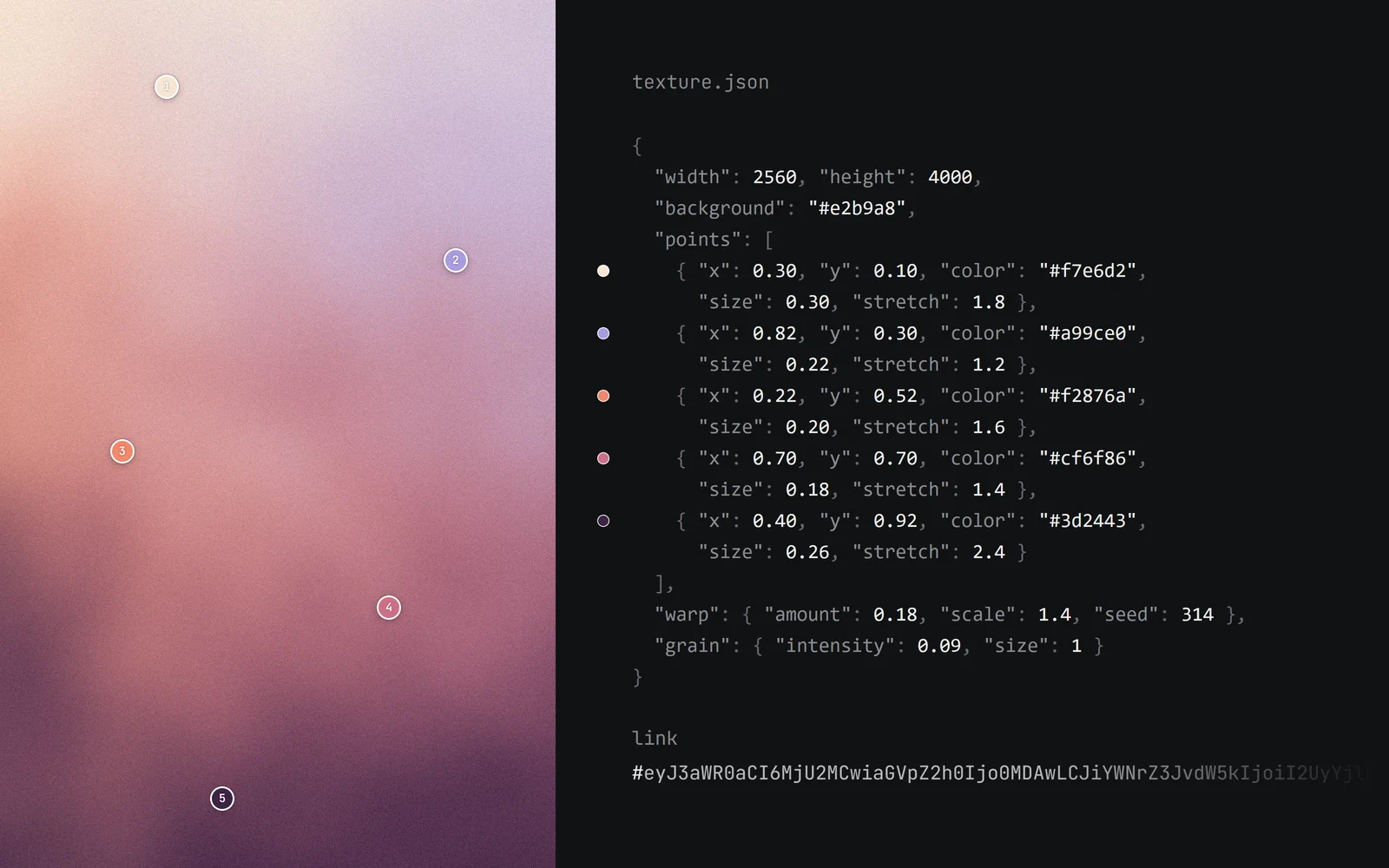
Task: Click the x value 0.82
Action: (x=774, y=333)
